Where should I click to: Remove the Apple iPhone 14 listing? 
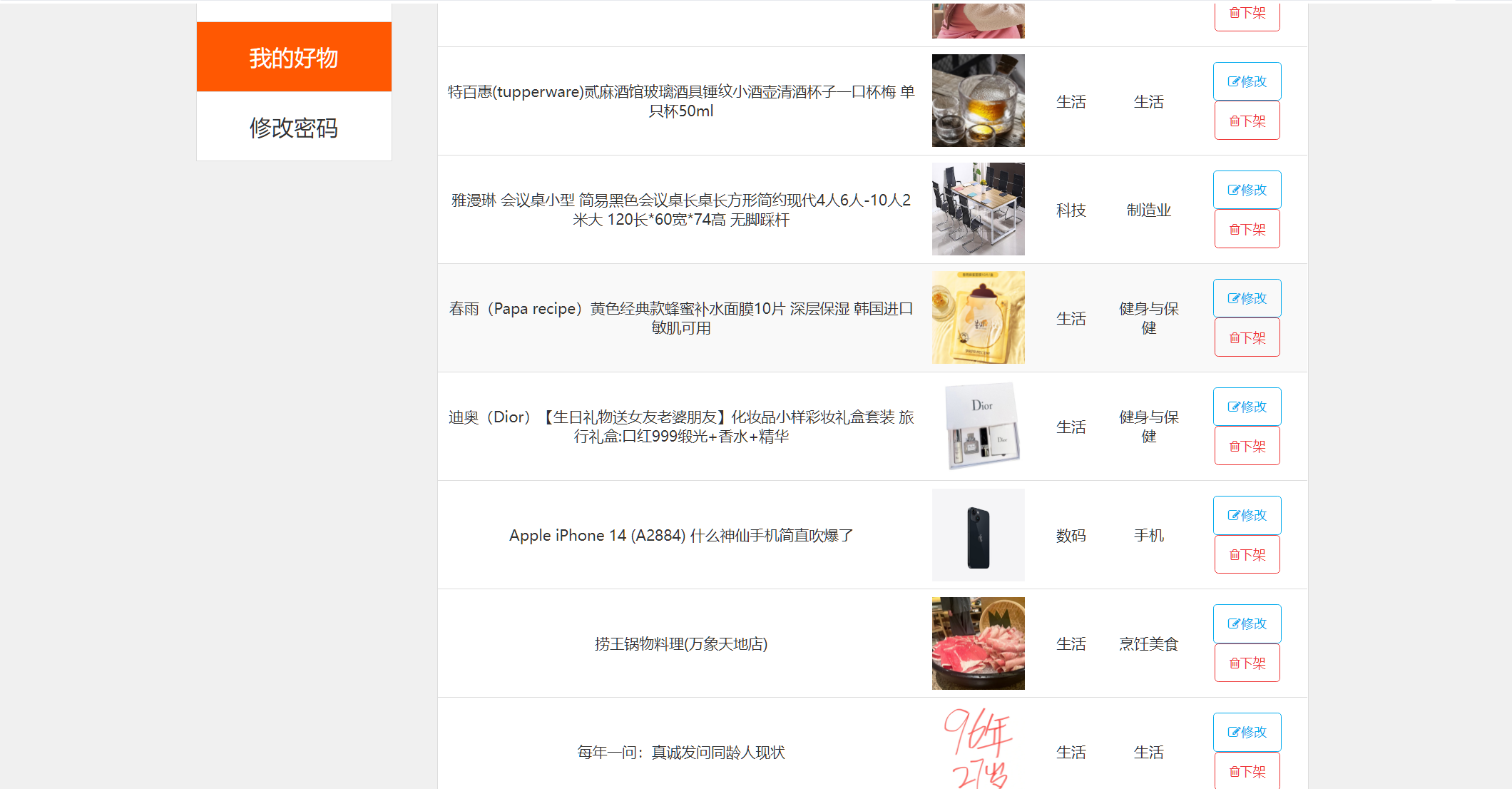click(x=1247, y=554)
